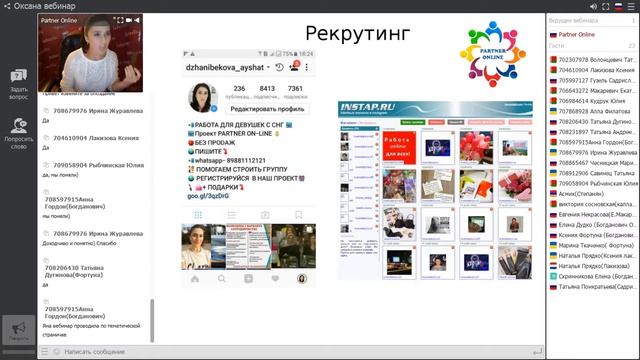The image size is (640, 360).
Task: Click the goo.gl/3qzDrG link in the bio
Action: (x=208, y=196)
